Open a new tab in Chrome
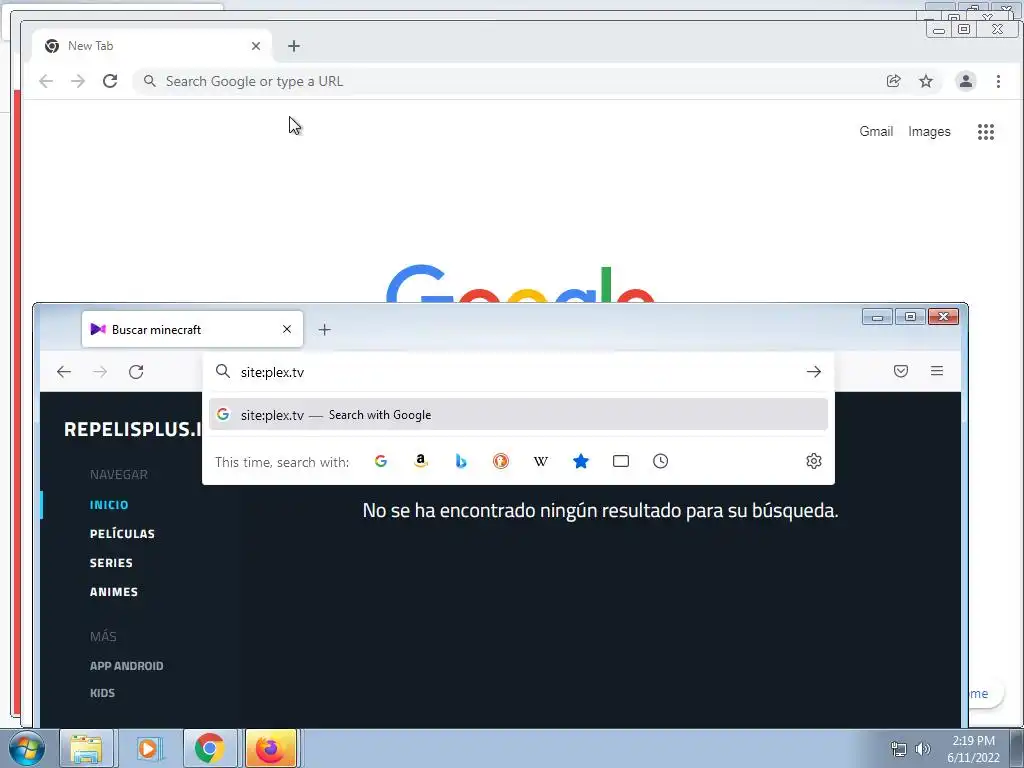The width and height of the screenshot is (1024, 768). tap(294, 46)
